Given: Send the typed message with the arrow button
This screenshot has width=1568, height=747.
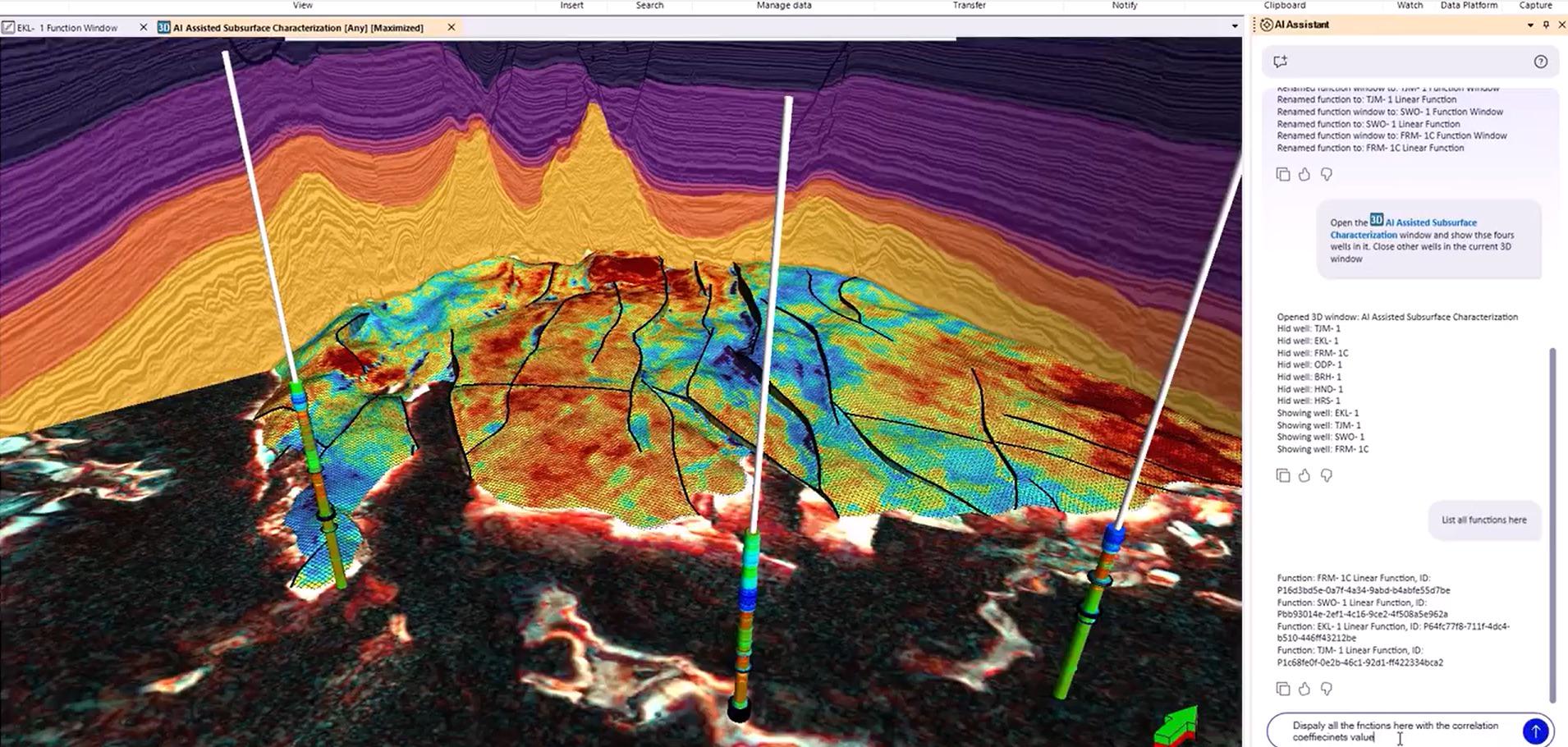Looking at the screenshot, I should 1535,731.
